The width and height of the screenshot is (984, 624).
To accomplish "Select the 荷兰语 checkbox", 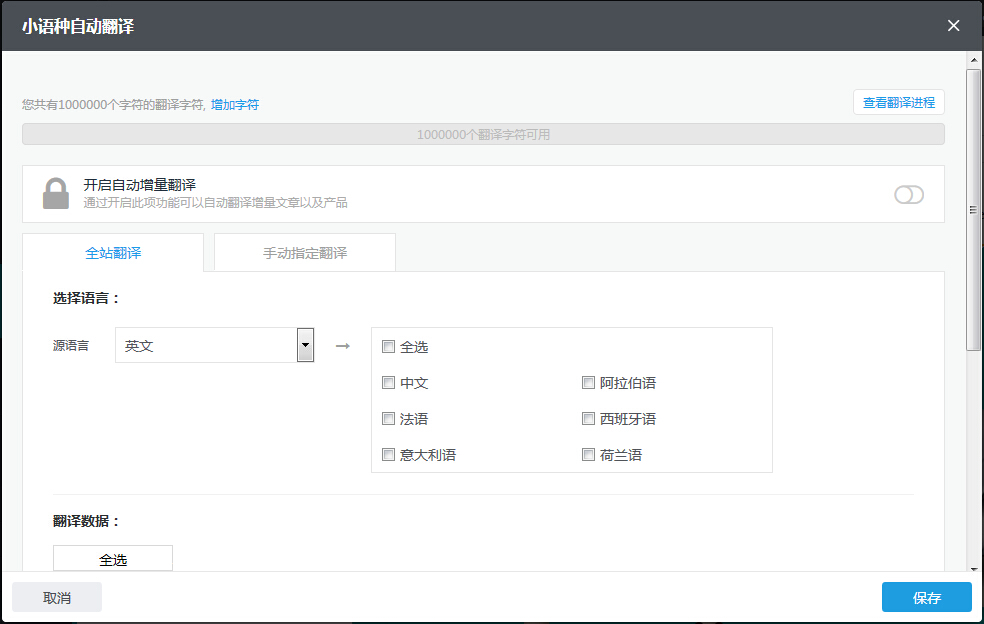I will point(589,455).
